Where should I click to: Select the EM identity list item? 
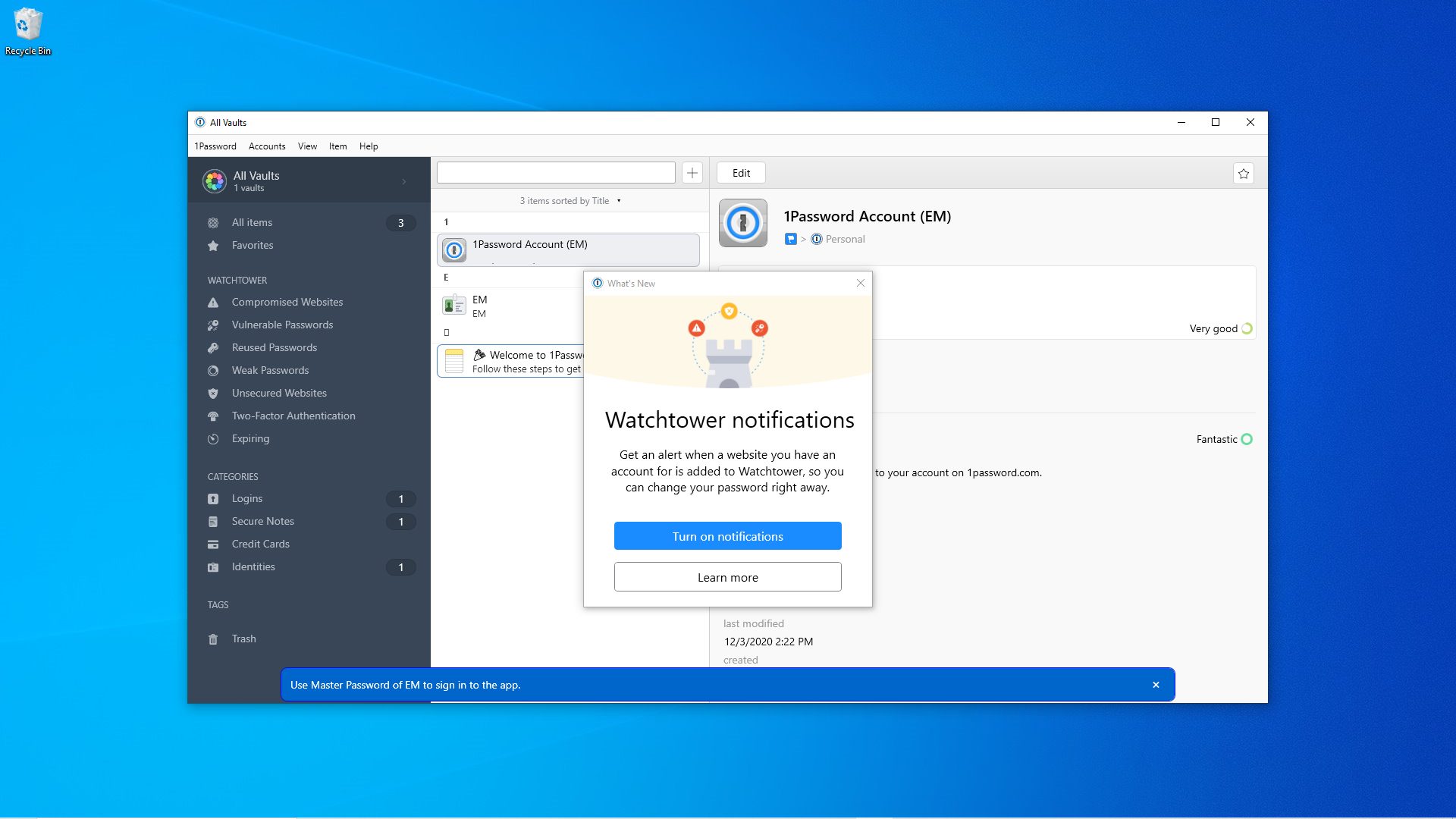point(510,306)
